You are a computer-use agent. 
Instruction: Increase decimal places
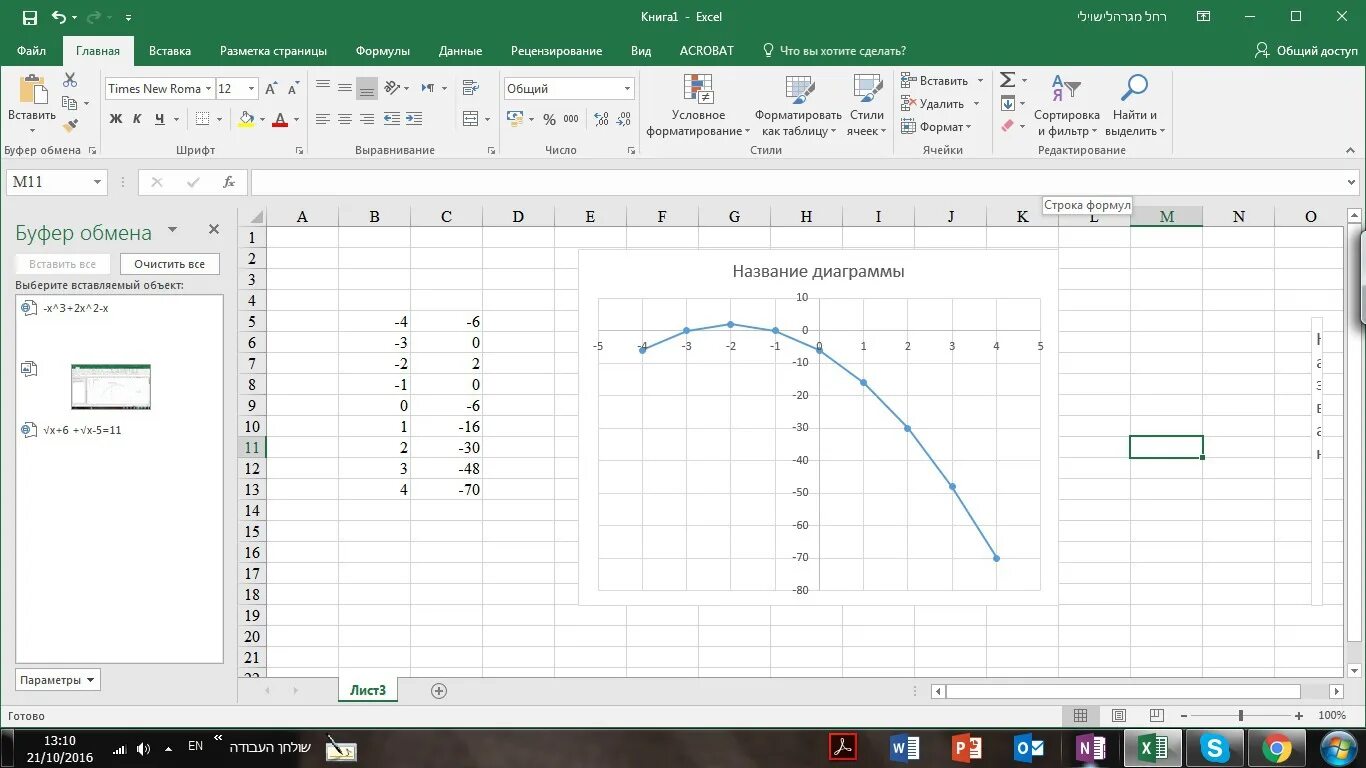pos(602,119)
